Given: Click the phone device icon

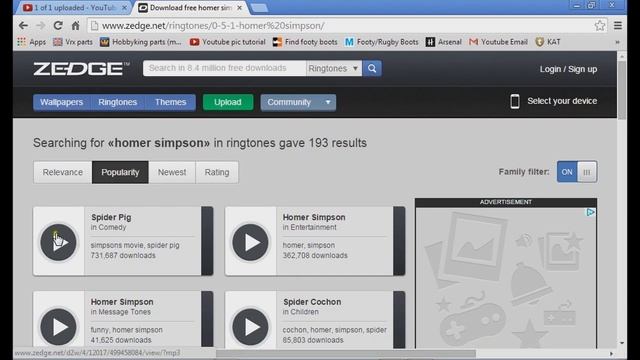Looking at the screenshot, I should (515, 101).
